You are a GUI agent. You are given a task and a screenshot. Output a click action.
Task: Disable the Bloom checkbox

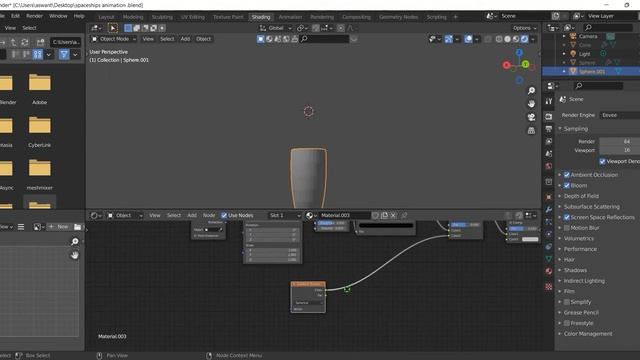(567, 185)
